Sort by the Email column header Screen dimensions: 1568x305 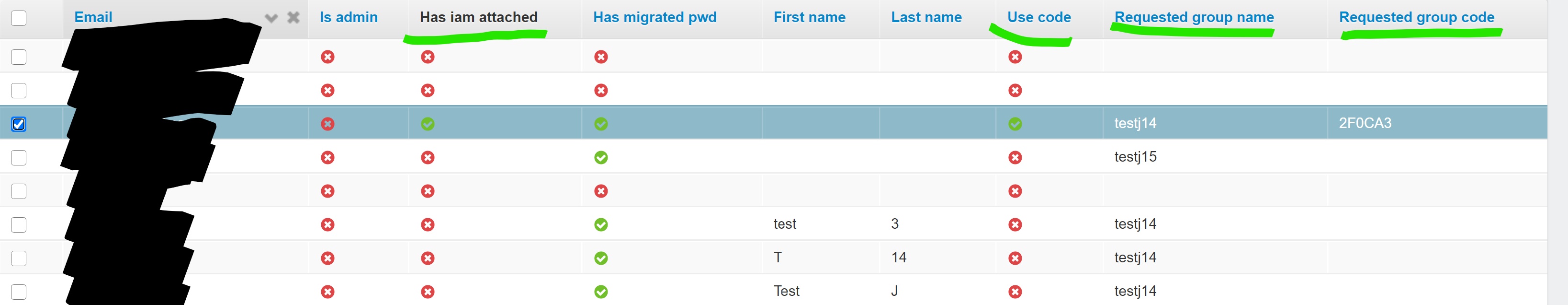pyautogui.click(x=93, y=17)
